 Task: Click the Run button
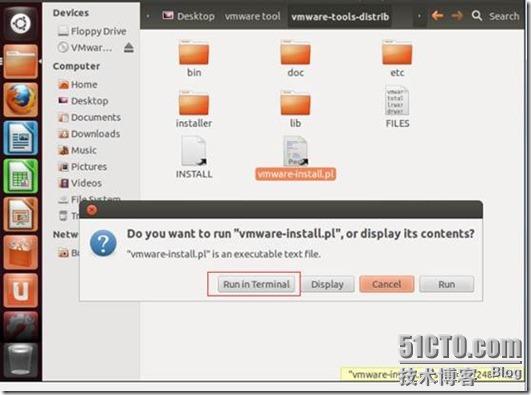tap(446, 284)
